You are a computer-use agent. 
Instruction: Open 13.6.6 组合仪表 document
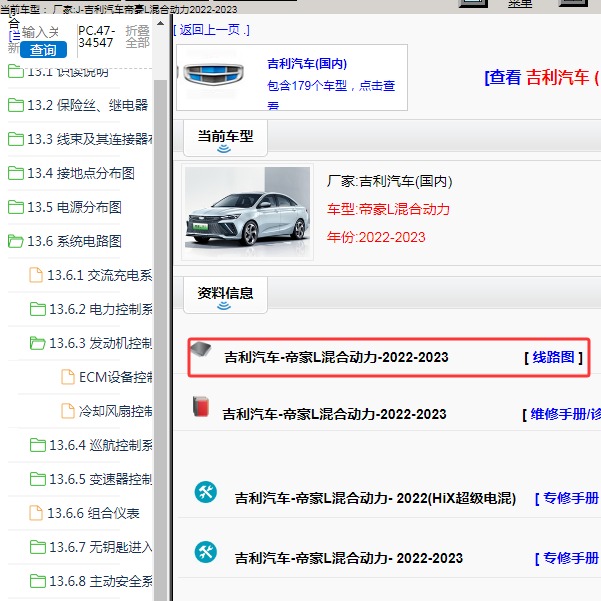(x=93, y=513)
